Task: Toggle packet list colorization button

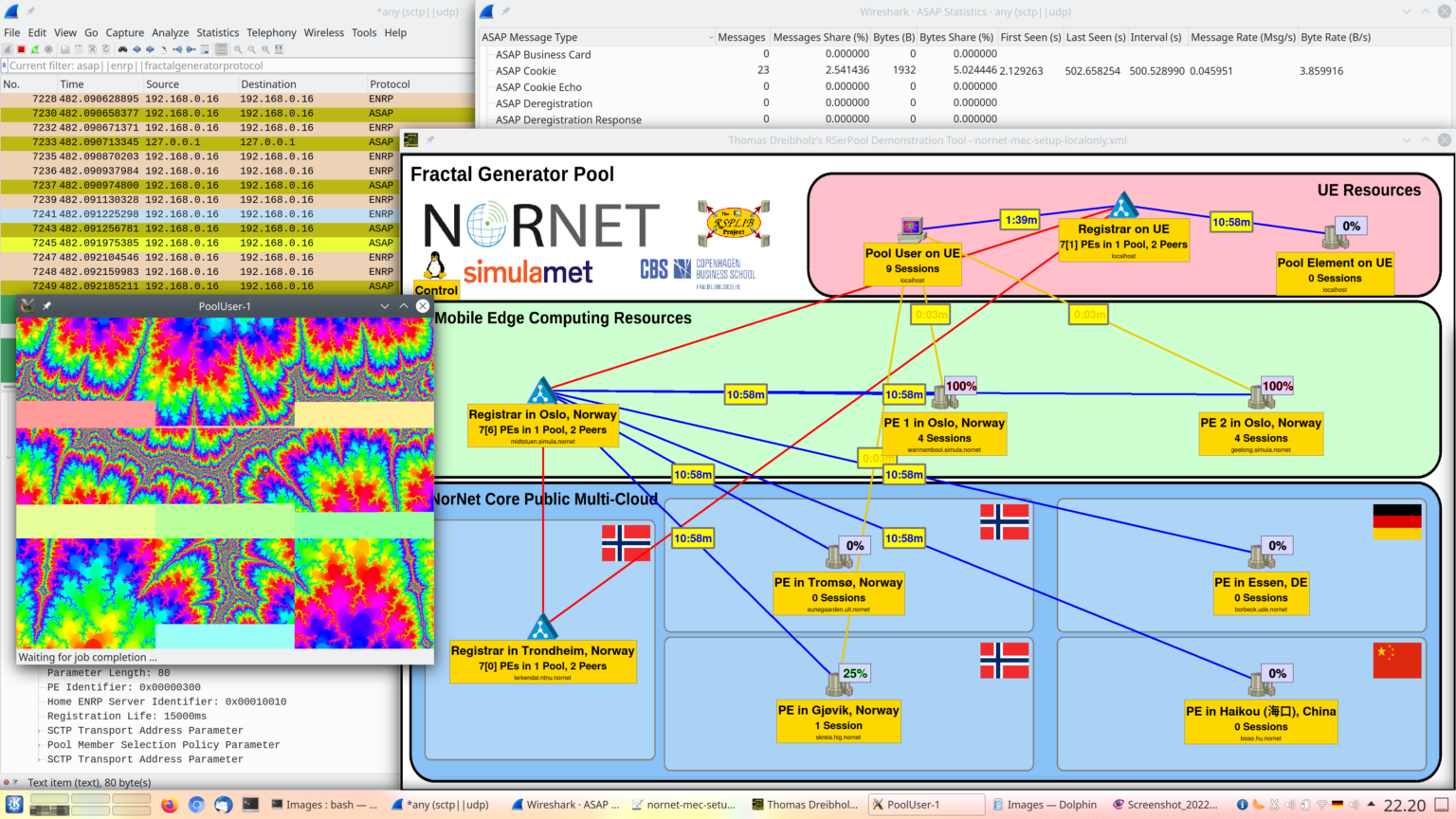Action: point(221,49)
